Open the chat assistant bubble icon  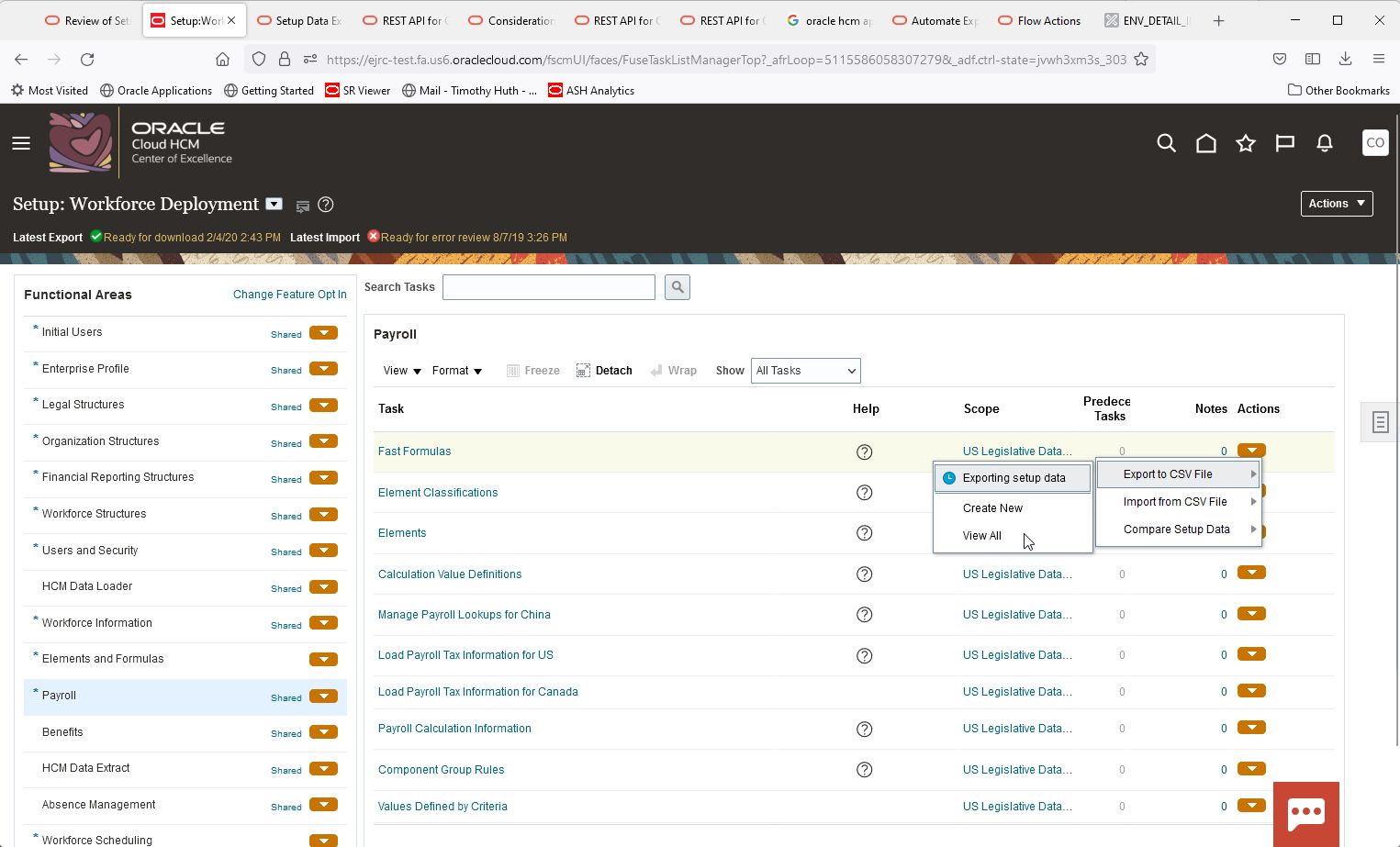(1305, 813)
